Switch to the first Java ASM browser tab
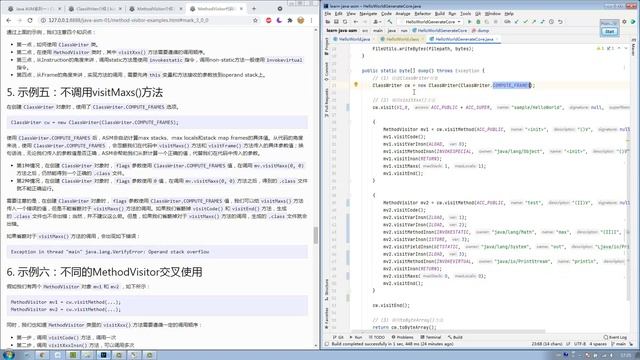 34,9
